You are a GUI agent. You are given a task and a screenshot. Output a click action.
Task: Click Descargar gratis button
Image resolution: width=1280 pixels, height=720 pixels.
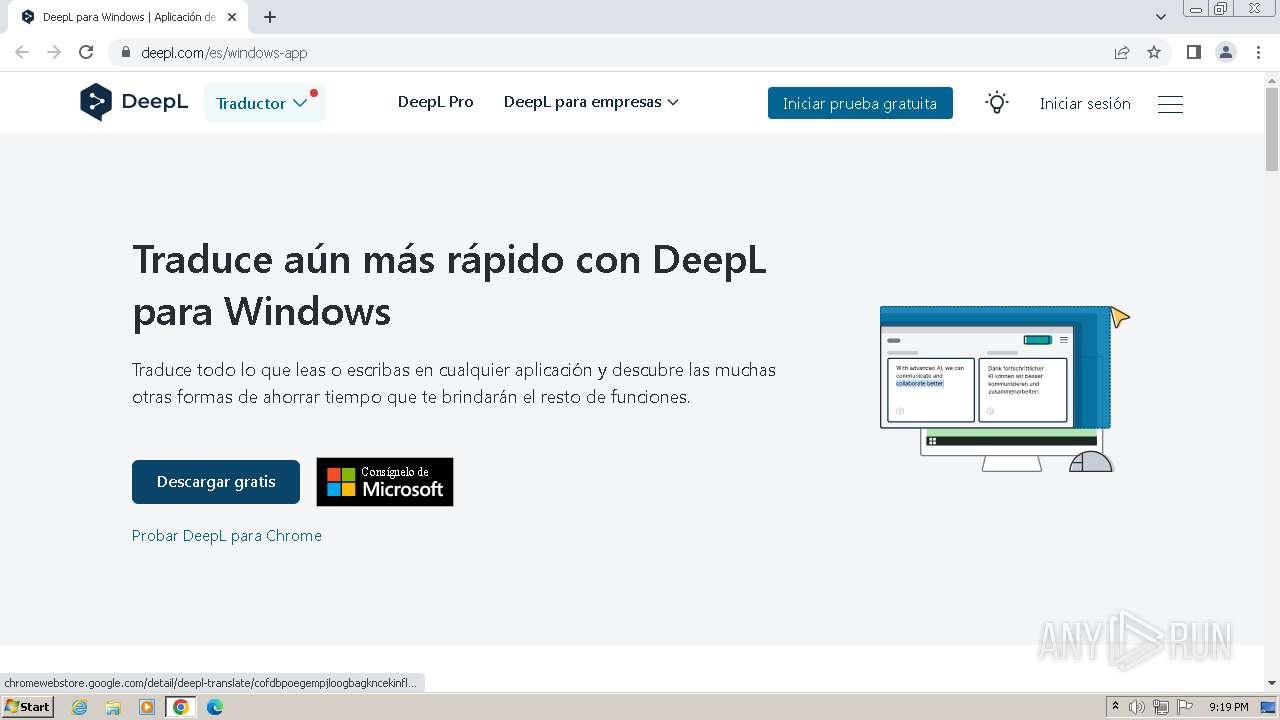tap(216, 482)
